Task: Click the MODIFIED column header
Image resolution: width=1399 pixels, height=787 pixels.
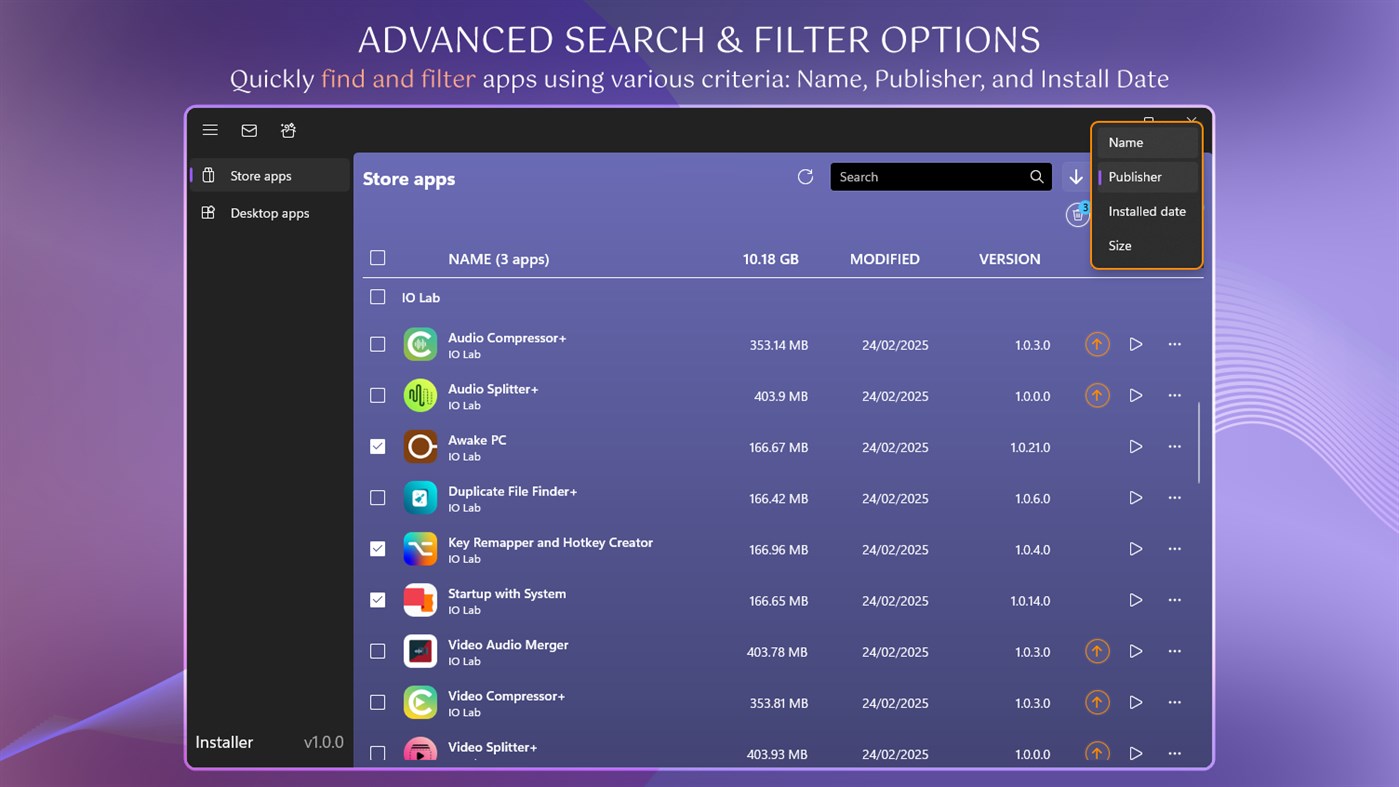Action: pyautogui.click(x=885, y=259)
